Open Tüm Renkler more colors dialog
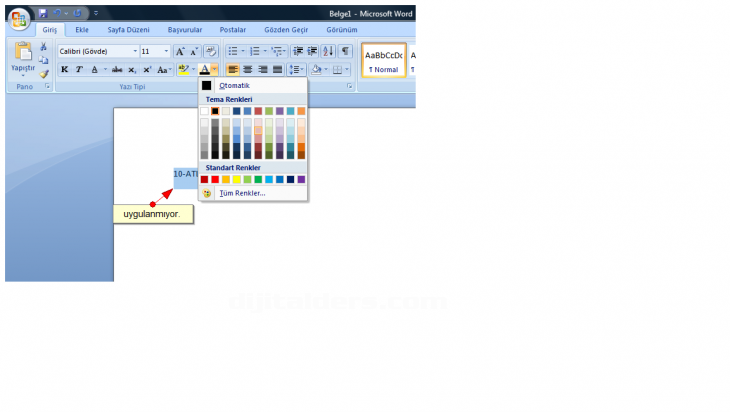This screenshot has height=412, width=730. (253, 193)
